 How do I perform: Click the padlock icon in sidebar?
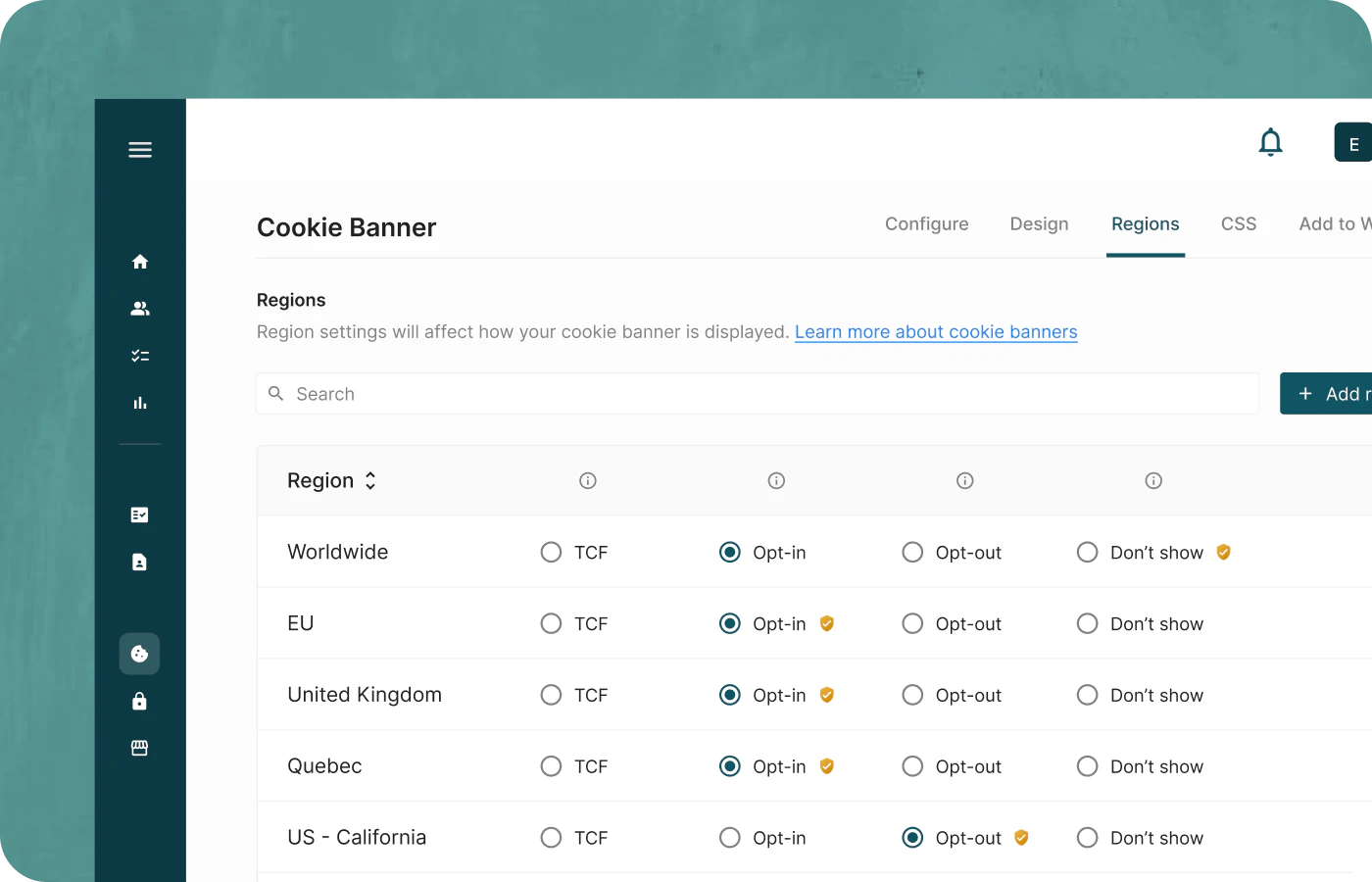pos(139,702)
